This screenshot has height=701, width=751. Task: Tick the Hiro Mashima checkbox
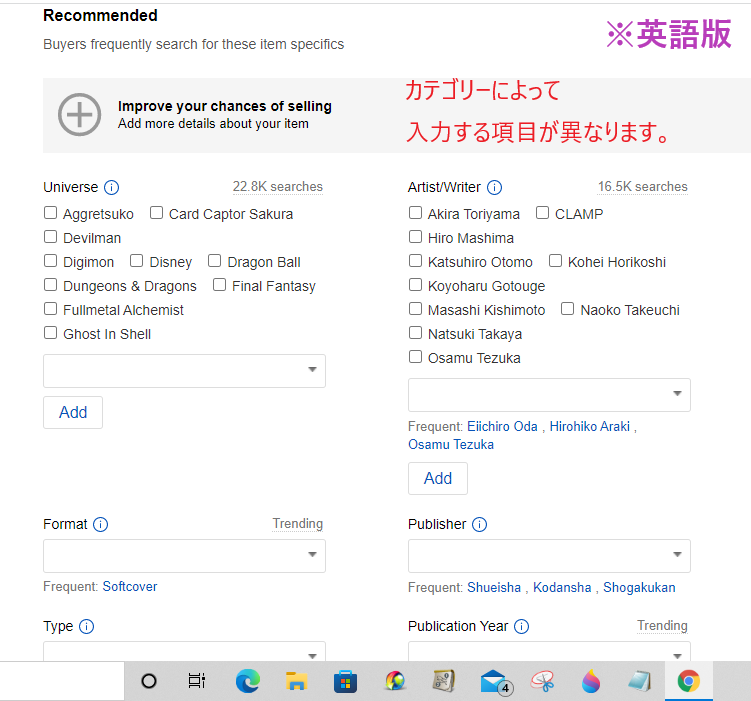coord(415,237)
